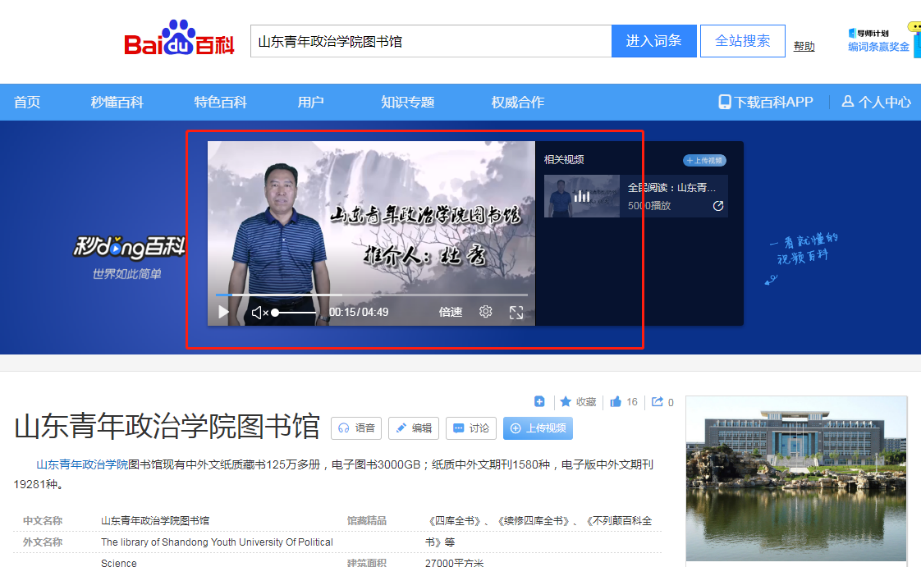
Task: Adjust the video volume slider
Action: (294, 313)
